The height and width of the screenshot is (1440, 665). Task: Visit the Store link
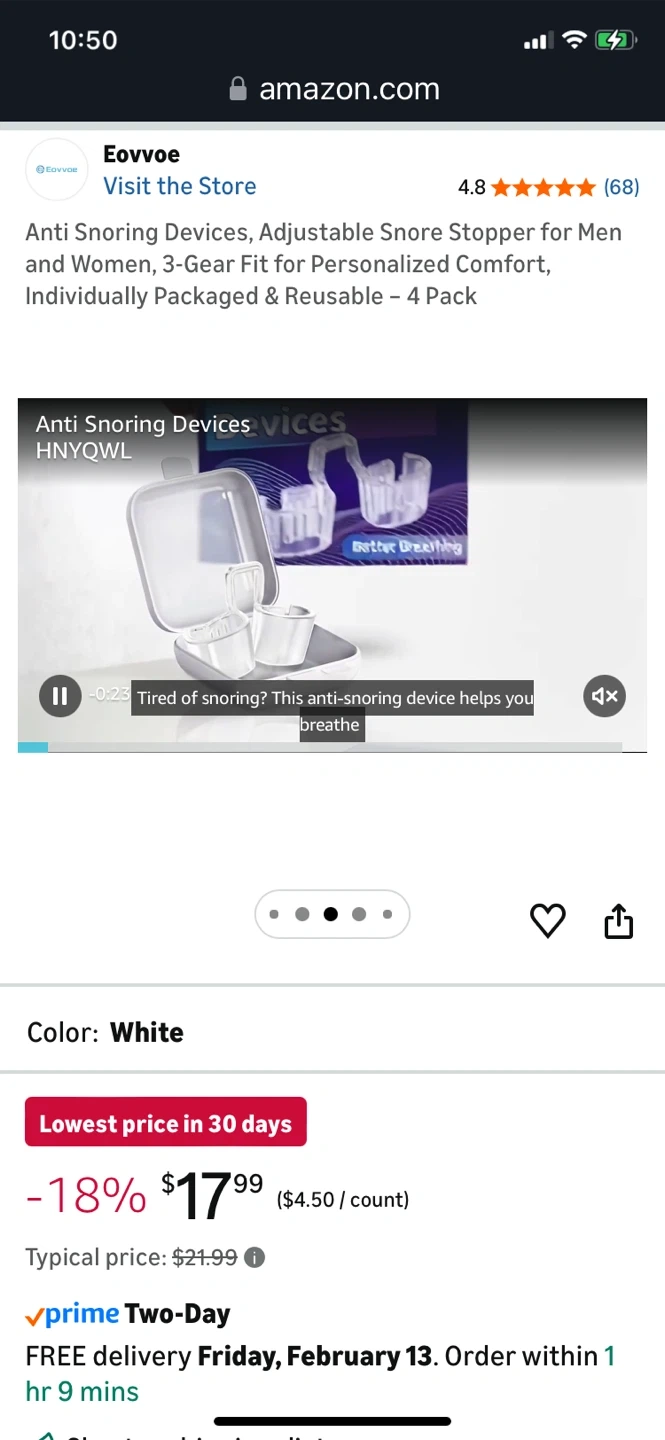180,186
